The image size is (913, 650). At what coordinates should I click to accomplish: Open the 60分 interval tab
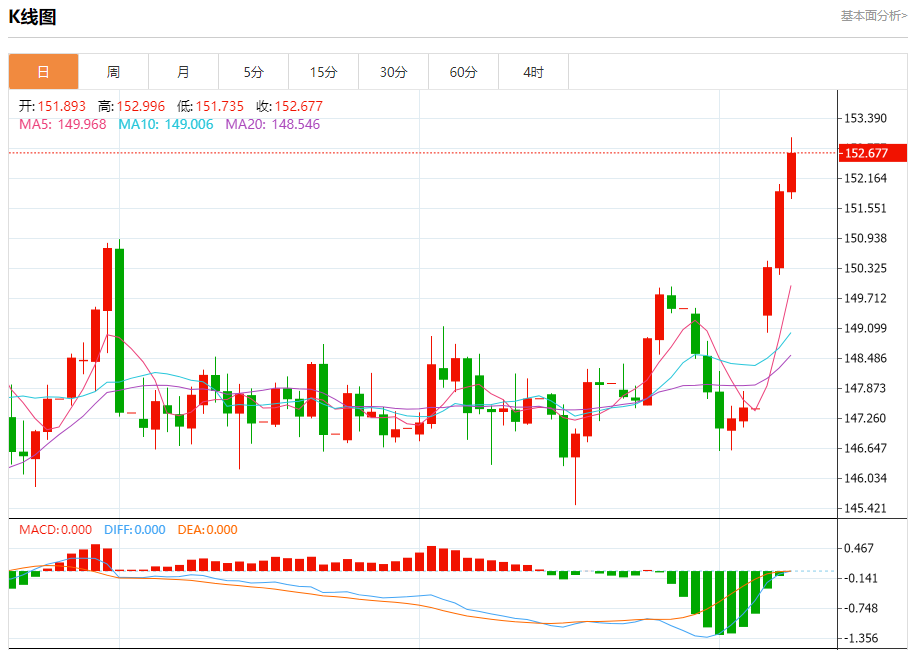point(463,72)
